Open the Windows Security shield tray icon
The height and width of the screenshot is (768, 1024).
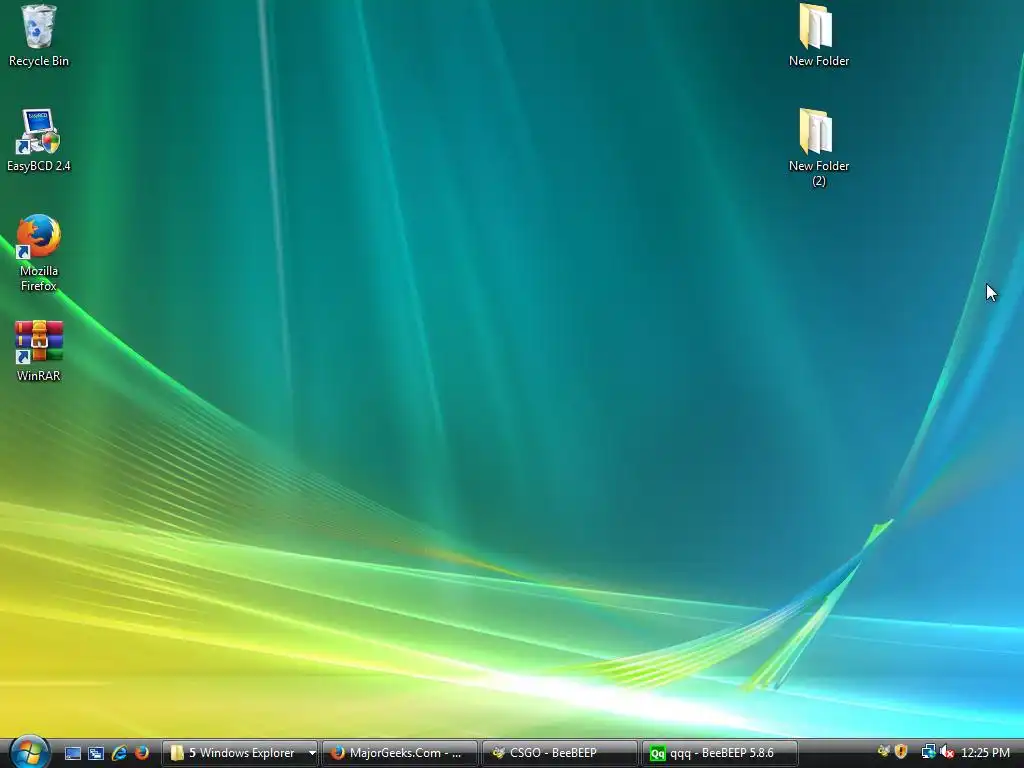(x=901, y=752)
